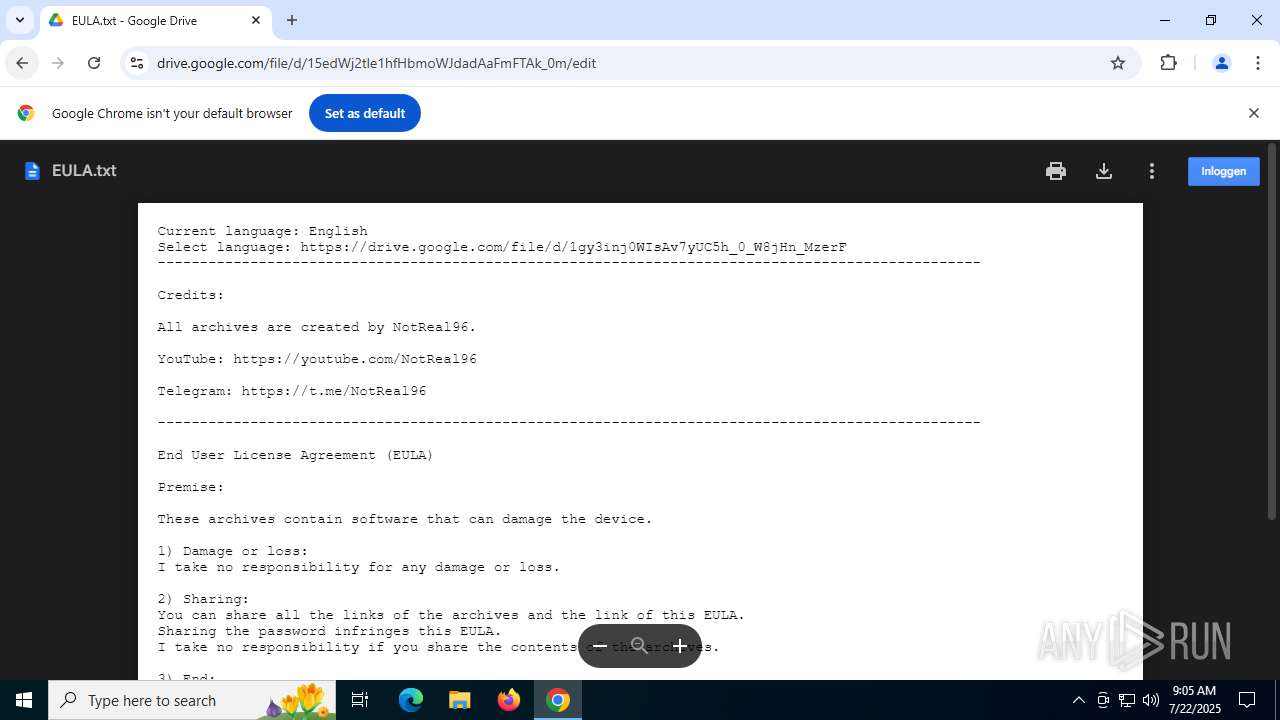
Task: Select the EULA.txt - Google Drive tab
Action: (155, 20)
